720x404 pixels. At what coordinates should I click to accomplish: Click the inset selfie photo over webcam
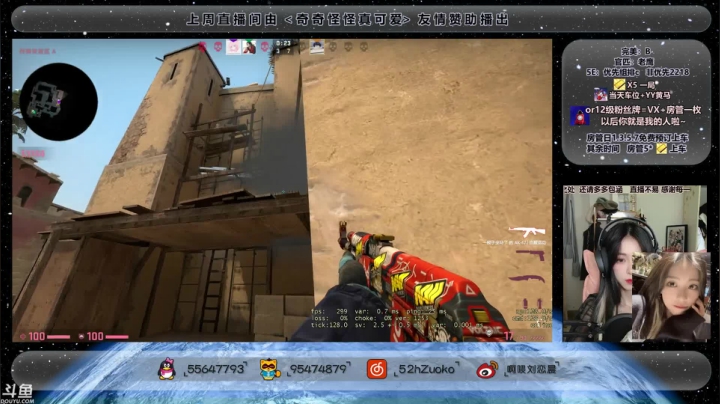pos(670,297)
